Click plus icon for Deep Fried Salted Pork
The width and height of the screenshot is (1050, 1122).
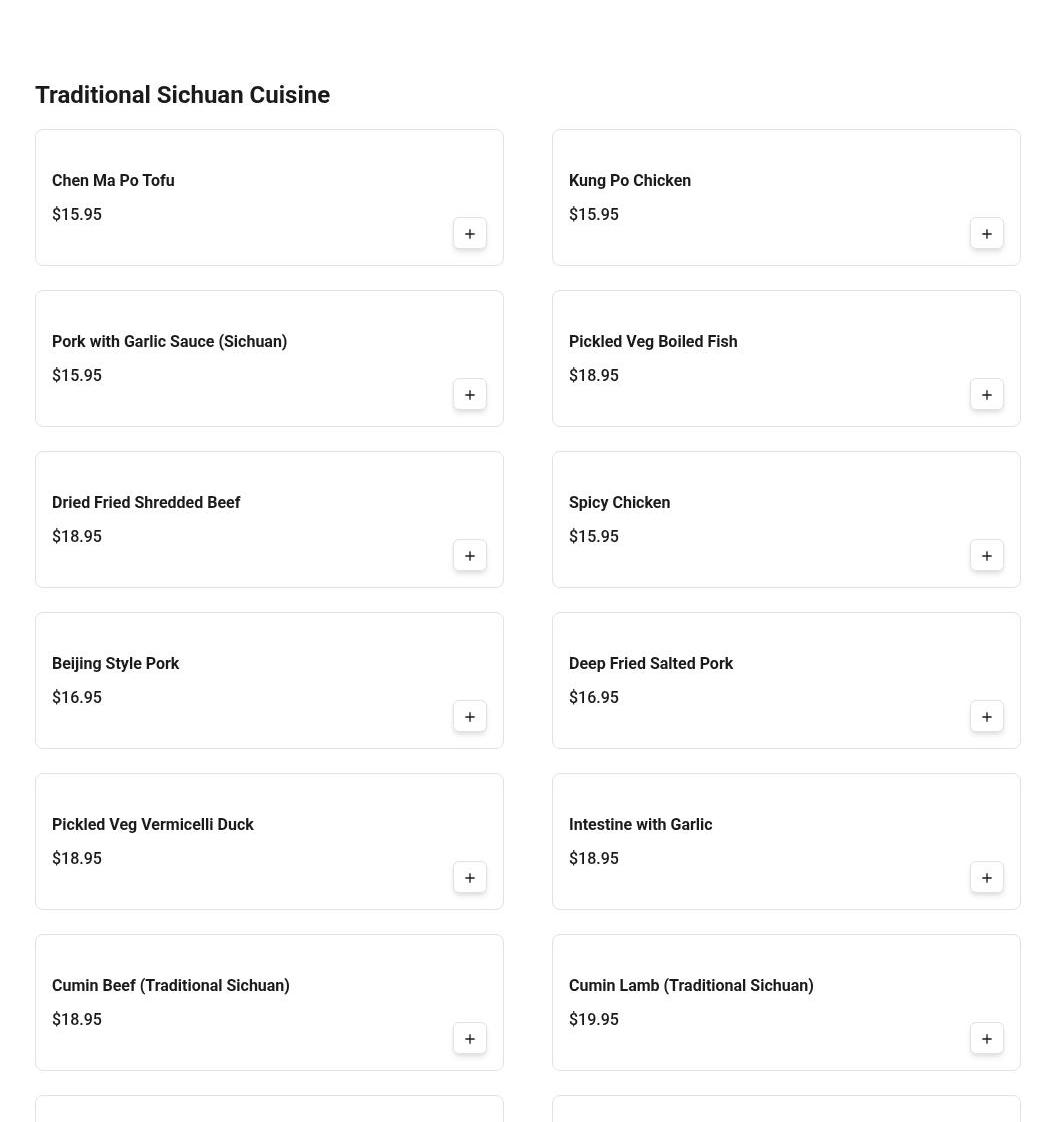987,717
